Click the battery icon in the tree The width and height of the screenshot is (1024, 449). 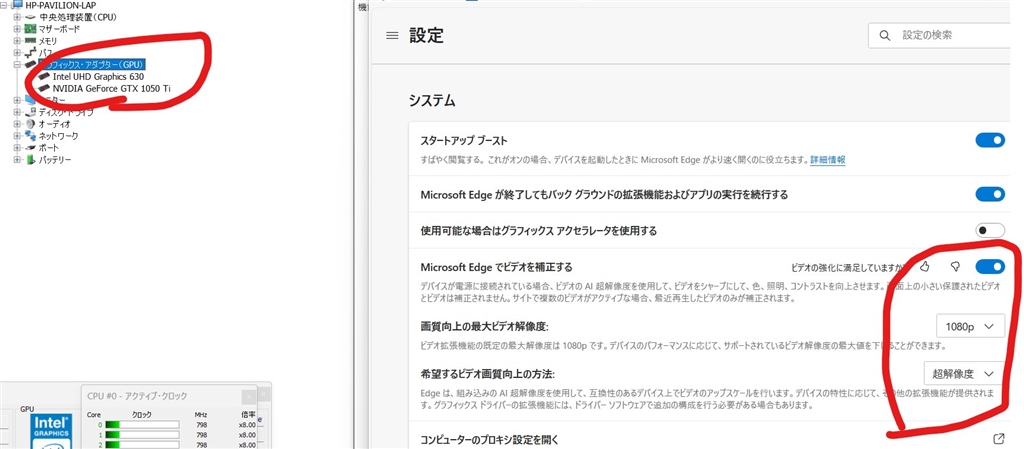[30, 160]
